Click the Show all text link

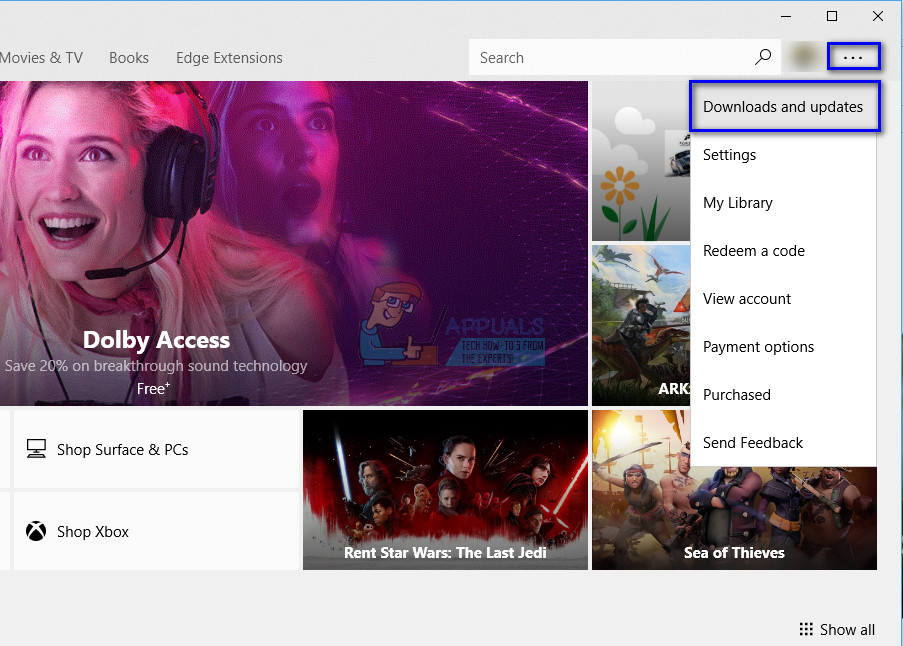(847, 629)
